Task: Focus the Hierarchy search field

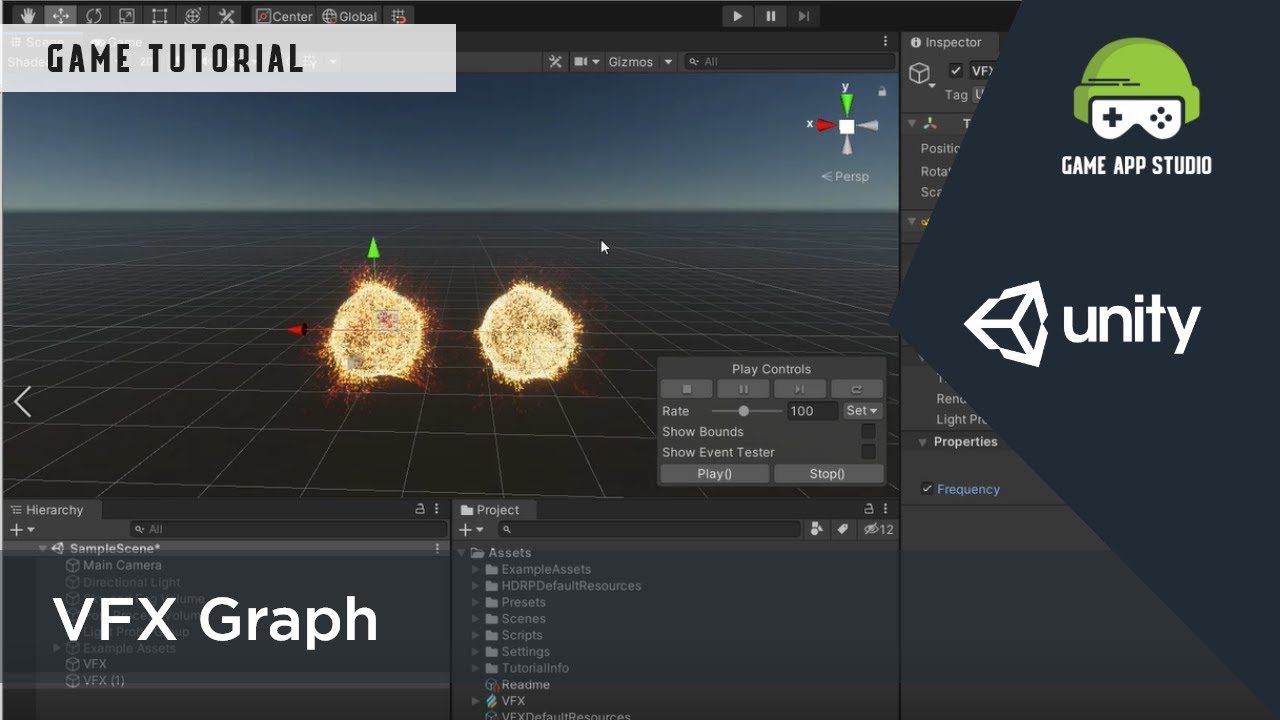Action: [x=288, y=529]
